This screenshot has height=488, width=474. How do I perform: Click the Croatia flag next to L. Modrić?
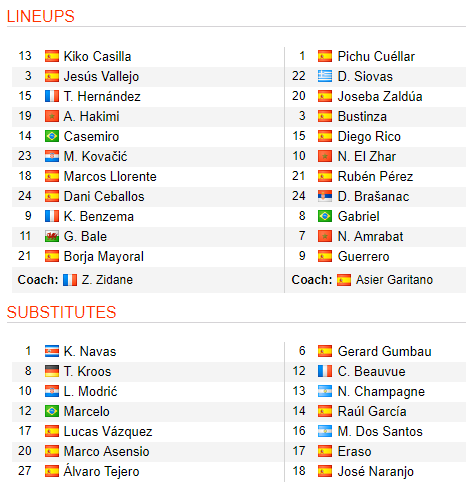pyautogui.click(x=52, y=391)
